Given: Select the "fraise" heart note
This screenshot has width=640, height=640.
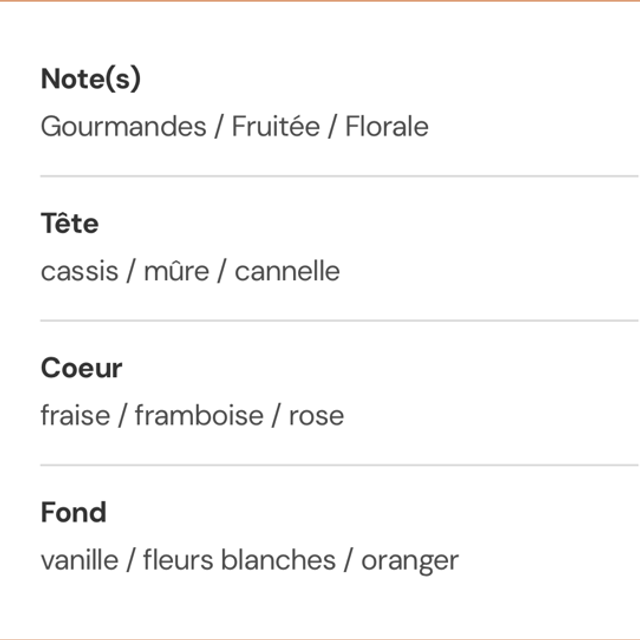Looking at the screenshot, I should coord(75,415).
